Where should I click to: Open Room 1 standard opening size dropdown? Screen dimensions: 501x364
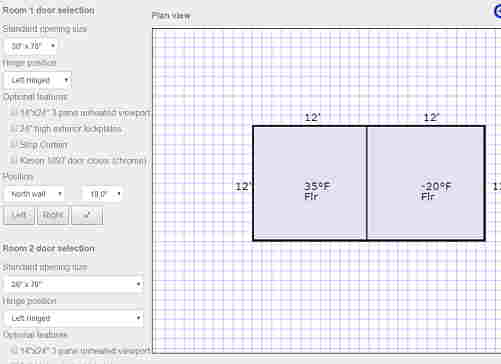(x=31, y=46)
